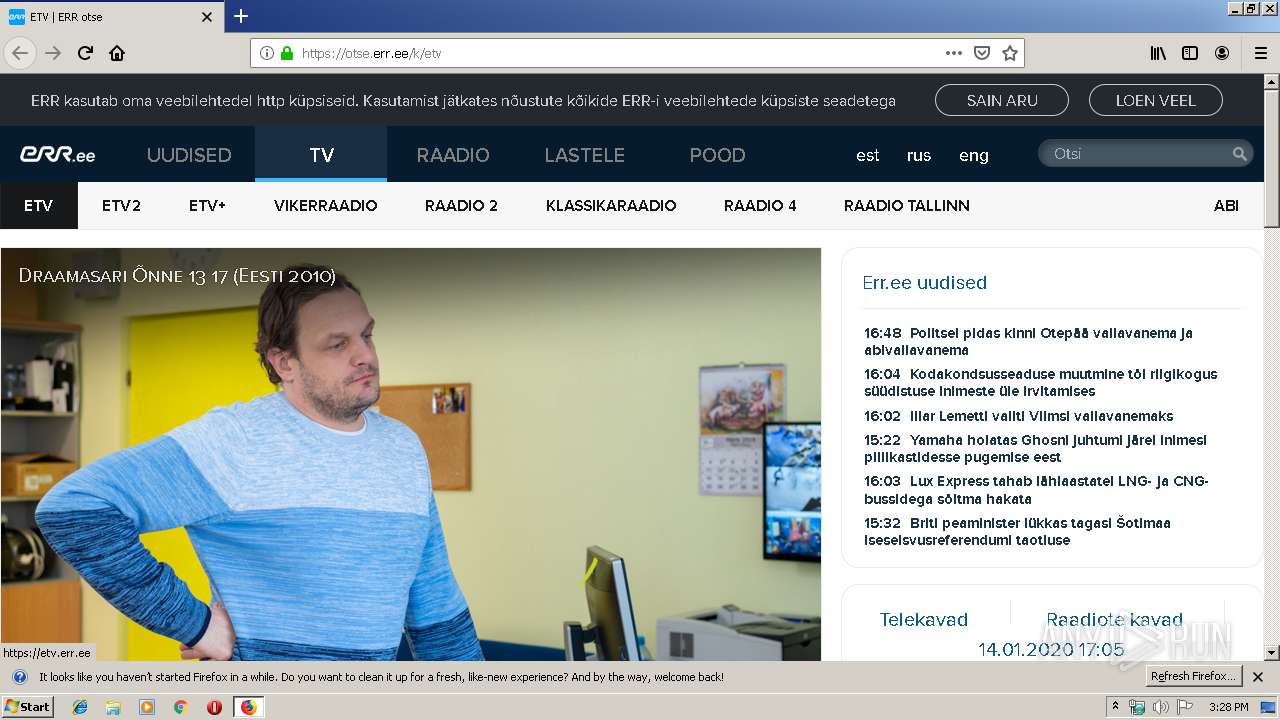Click the volume tray icon
The height and width of the screenshot is (720, 1280).
(x=1160, y=707)
